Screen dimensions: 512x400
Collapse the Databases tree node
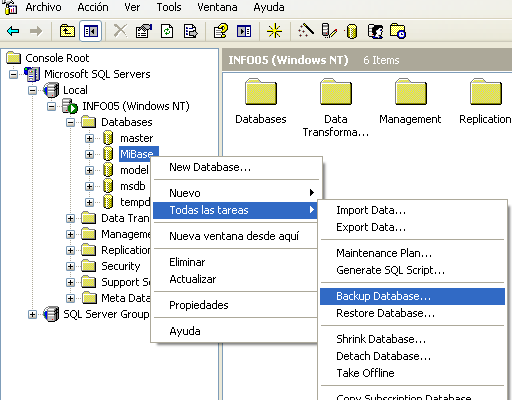[x=70, y=122]
